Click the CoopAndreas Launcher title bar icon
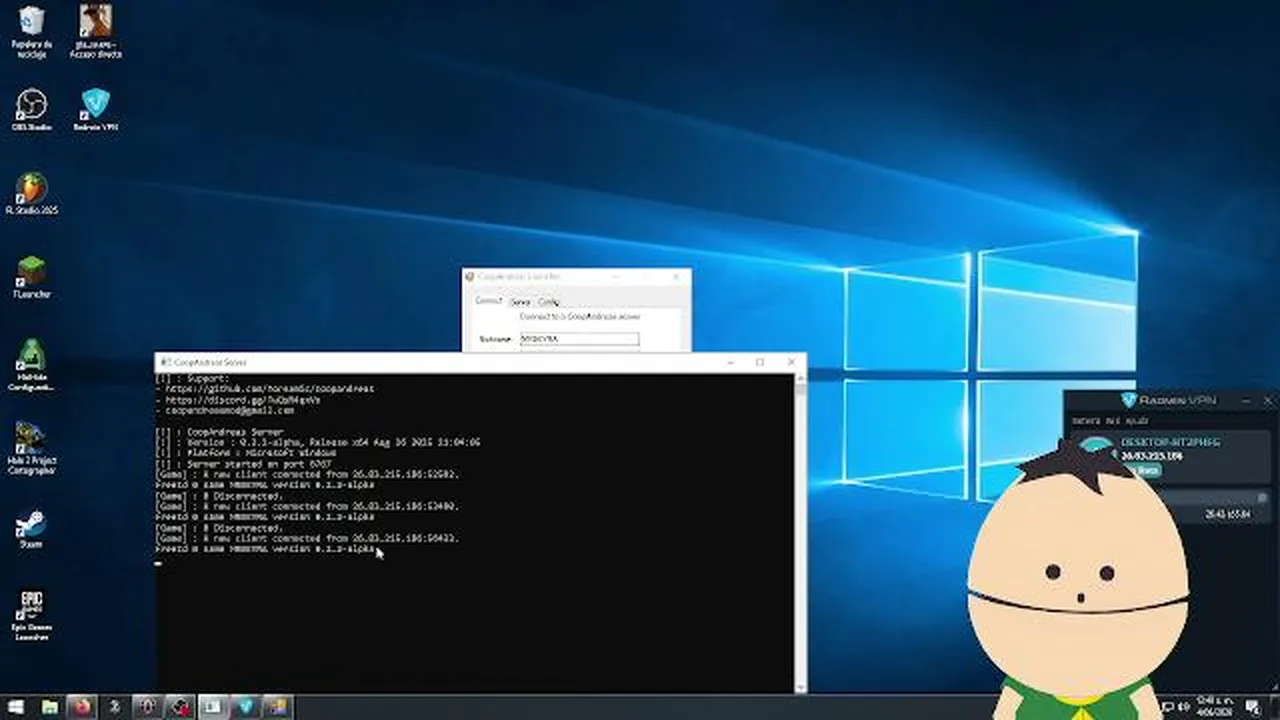The height and width of the screenshot is (720, 1280). pos(470,276)
